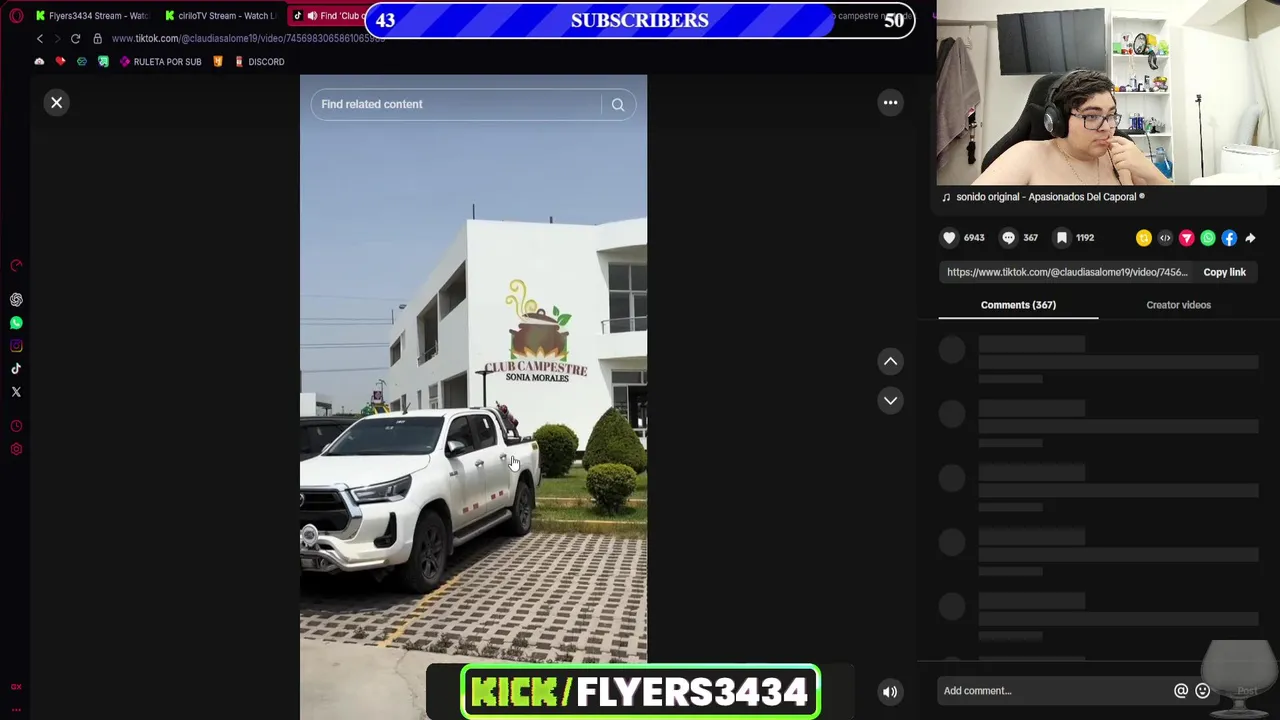Screen dimensions: 1280x720
Task: Open the RULETA POR SUB bookmark
Action: [x=160, y=62]
